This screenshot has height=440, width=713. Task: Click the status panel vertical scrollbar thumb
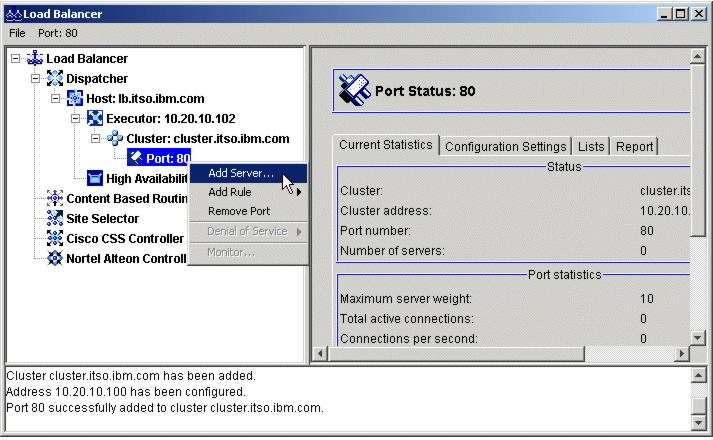[697, 150]
